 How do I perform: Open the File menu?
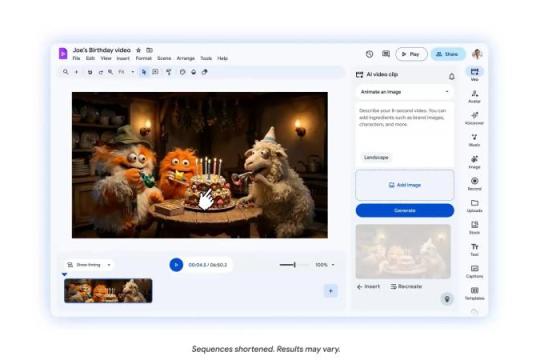[76, 58]
